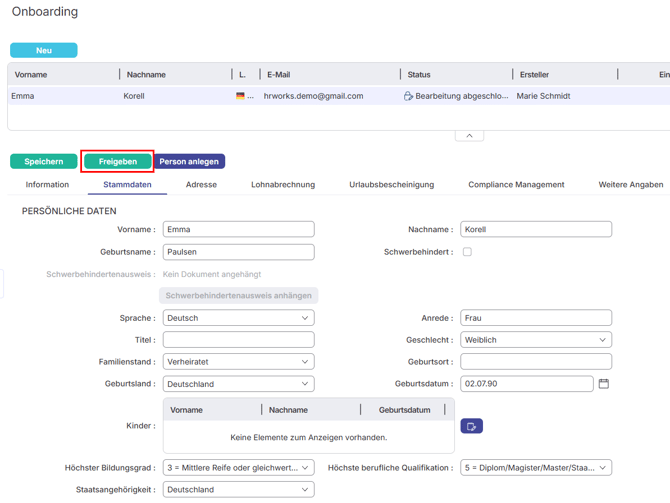Viewport: 670px width, 503px height.
Task: Open the Höchster Bildungsgrad dropdown
Action: point(238,468)
